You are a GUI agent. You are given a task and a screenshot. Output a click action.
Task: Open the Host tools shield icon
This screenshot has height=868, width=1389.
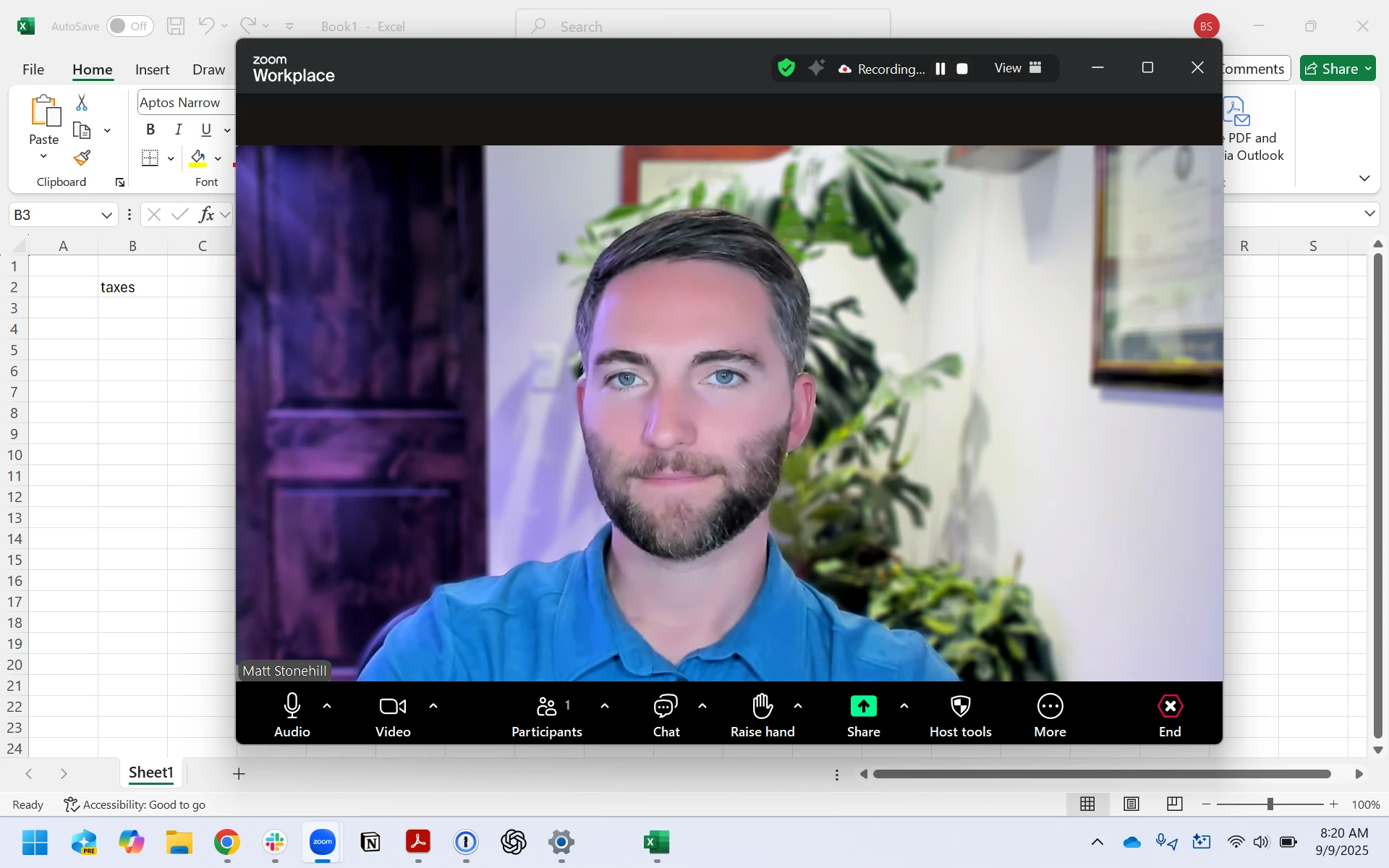pyautogui.click(x=960, y=706)
